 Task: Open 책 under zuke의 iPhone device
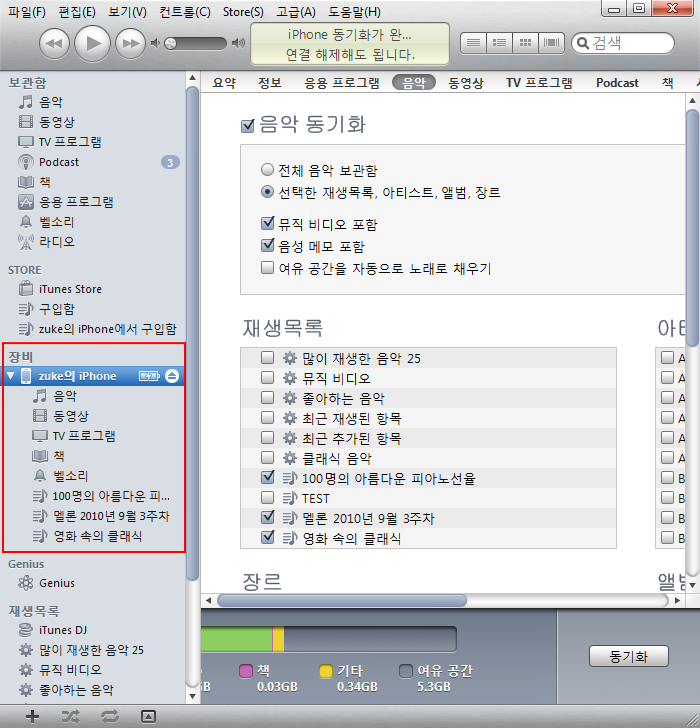coord(58,456)
